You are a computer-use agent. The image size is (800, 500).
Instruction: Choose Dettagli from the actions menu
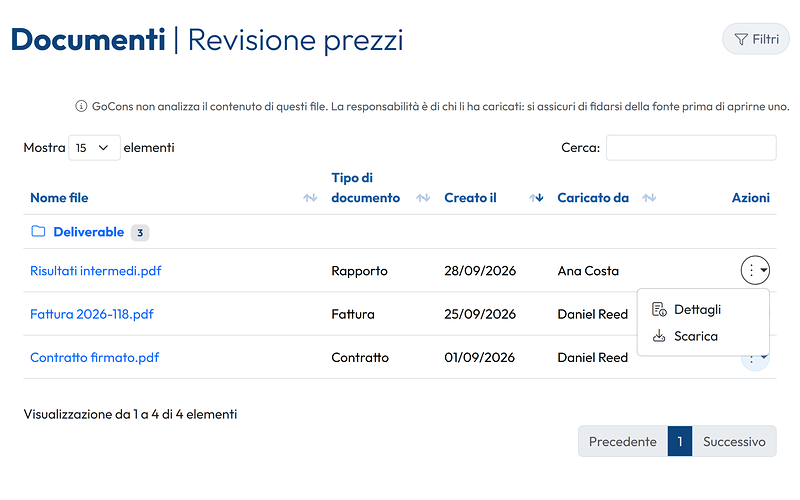[x=703, y=310]
